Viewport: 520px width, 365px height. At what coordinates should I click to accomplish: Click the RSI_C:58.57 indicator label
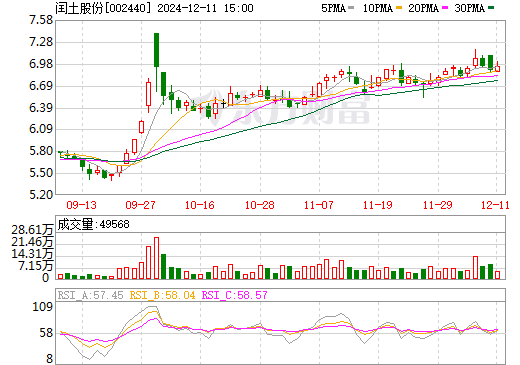point(235,295)
